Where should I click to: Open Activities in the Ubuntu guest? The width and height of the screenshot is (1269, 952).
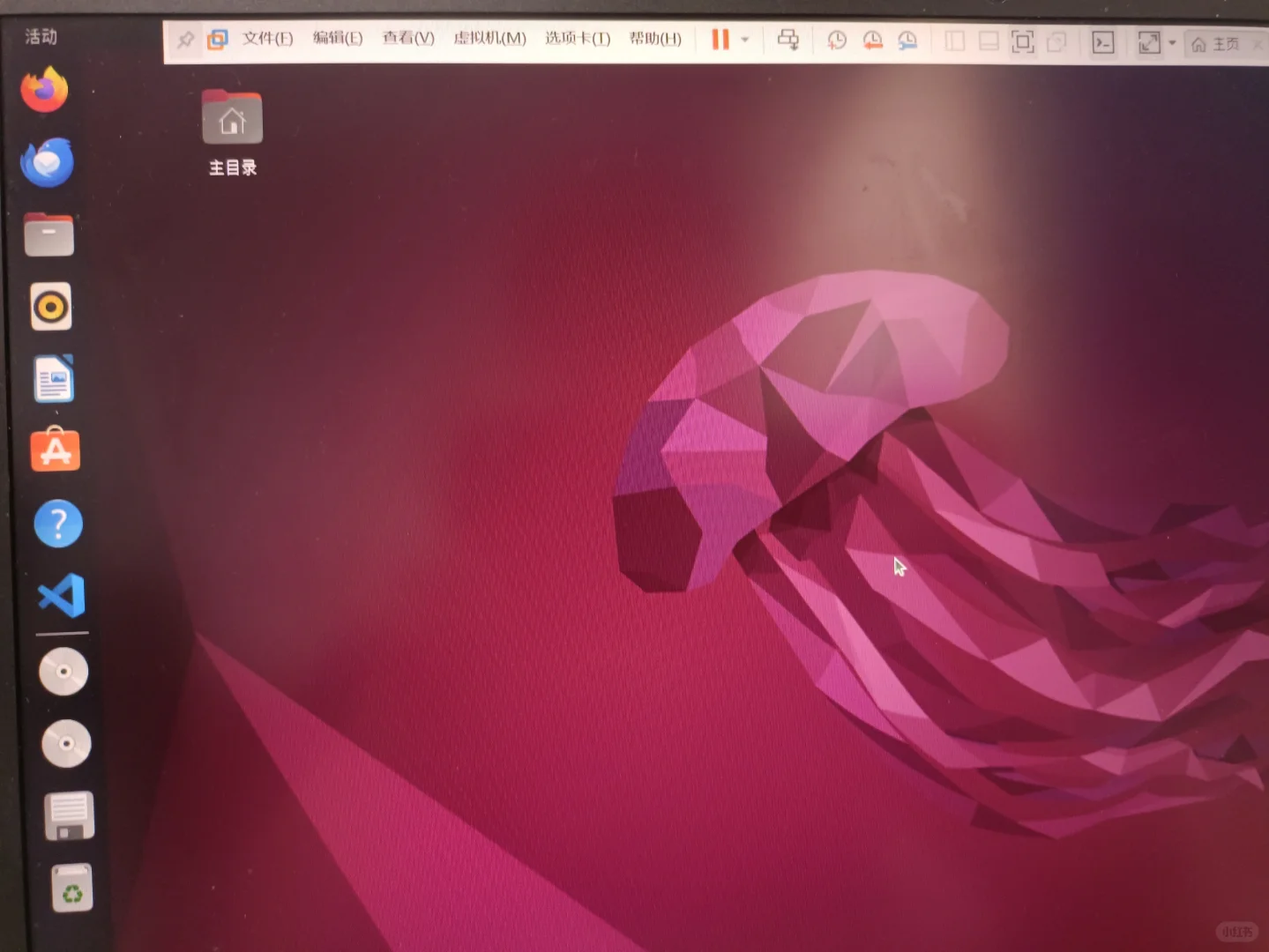pos(41,36)
